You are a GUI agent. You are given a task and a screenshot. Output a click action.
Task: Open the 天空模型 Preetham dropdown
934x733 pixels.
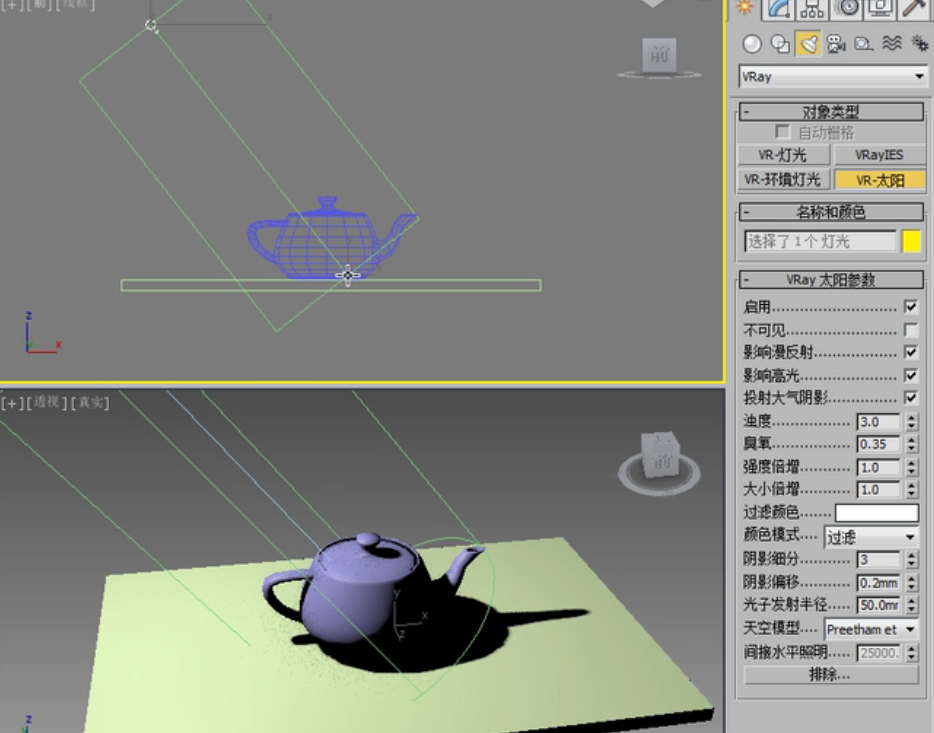click(x=871, y=629)
